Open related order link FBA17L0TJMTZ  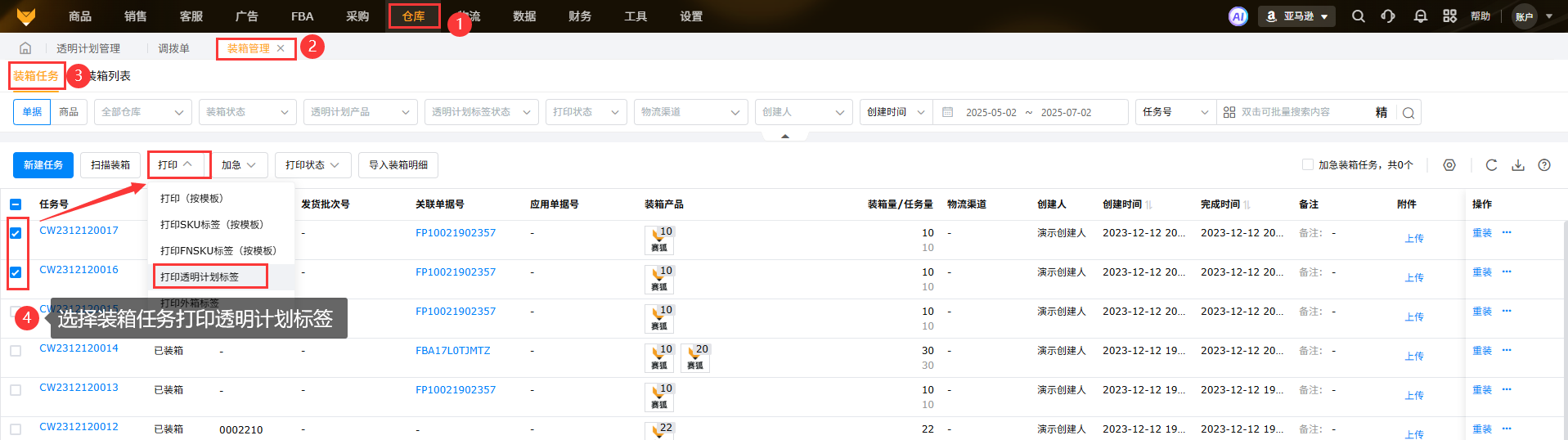pyautogui.click(x=453, y=350)
